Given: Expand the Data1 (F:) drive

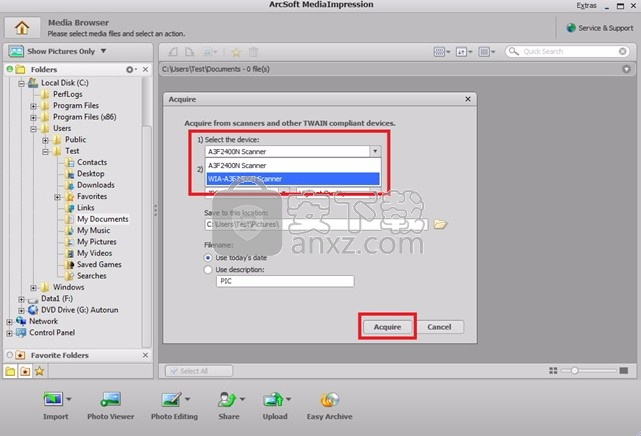Looking at the screenshot, I should coord(21,299).
